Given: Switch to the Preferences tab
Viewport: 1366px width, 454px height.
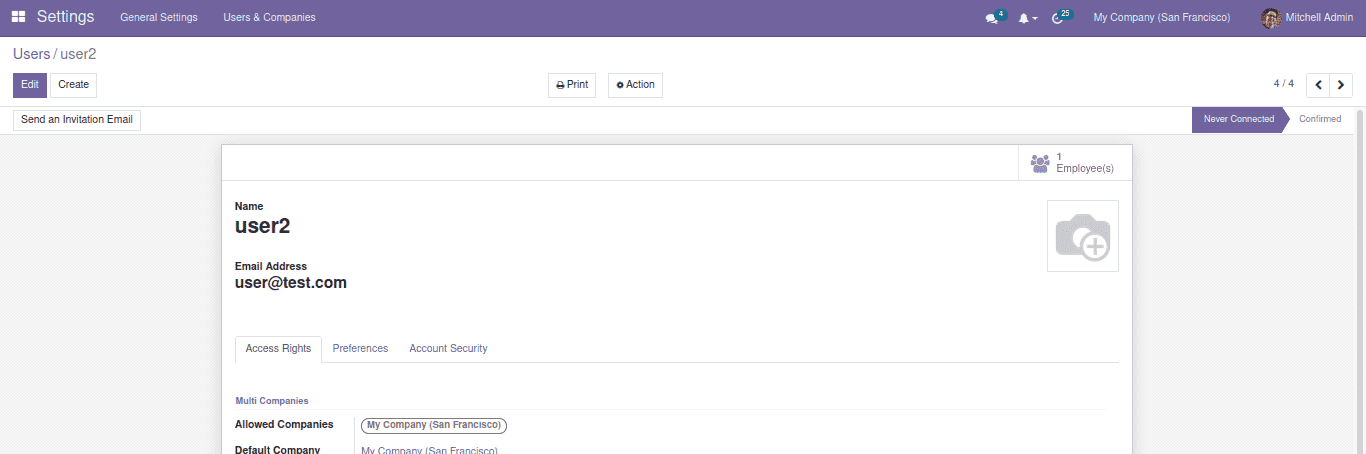Looking at the screenshot, I should (x=360, y=349).
